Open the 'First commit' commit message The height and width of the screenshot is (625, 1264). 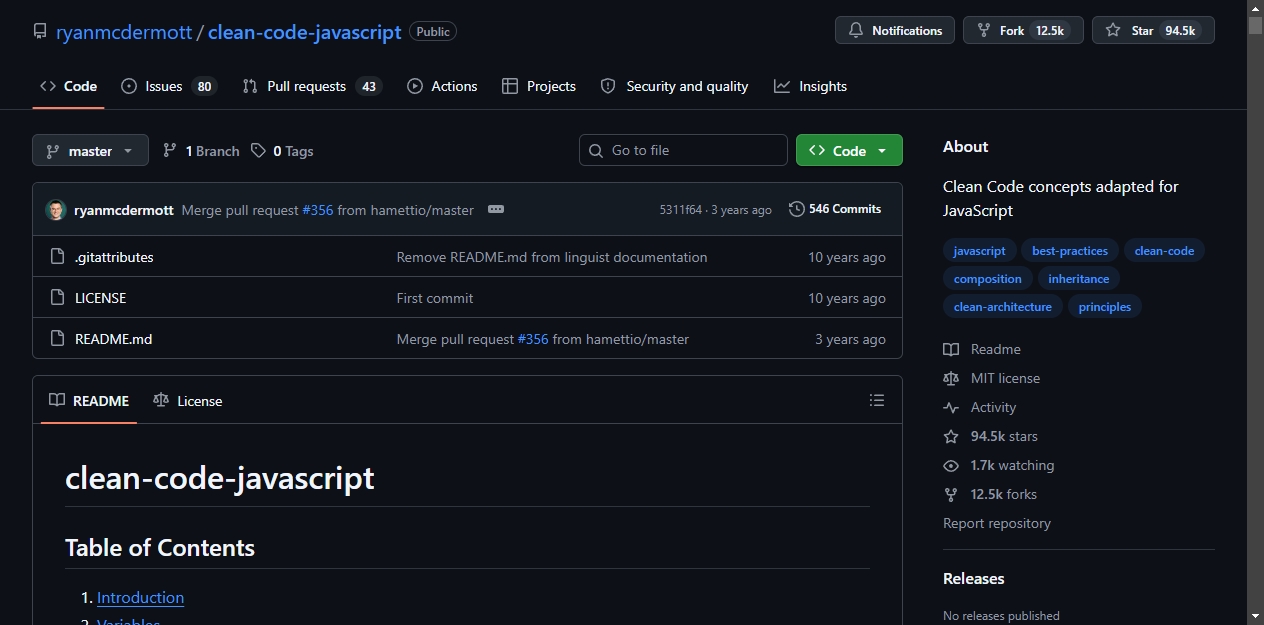[435, 298]
